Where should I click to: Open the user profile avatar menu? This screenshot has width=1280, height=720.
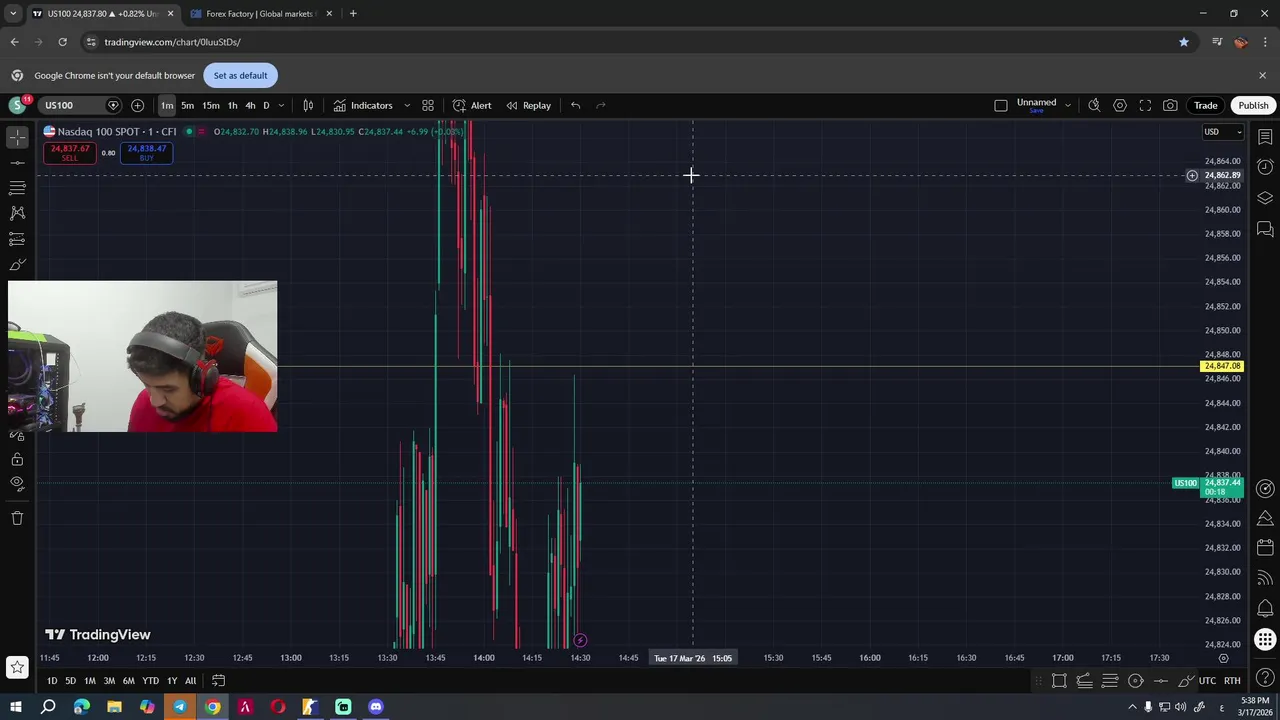tap(17, 105)
